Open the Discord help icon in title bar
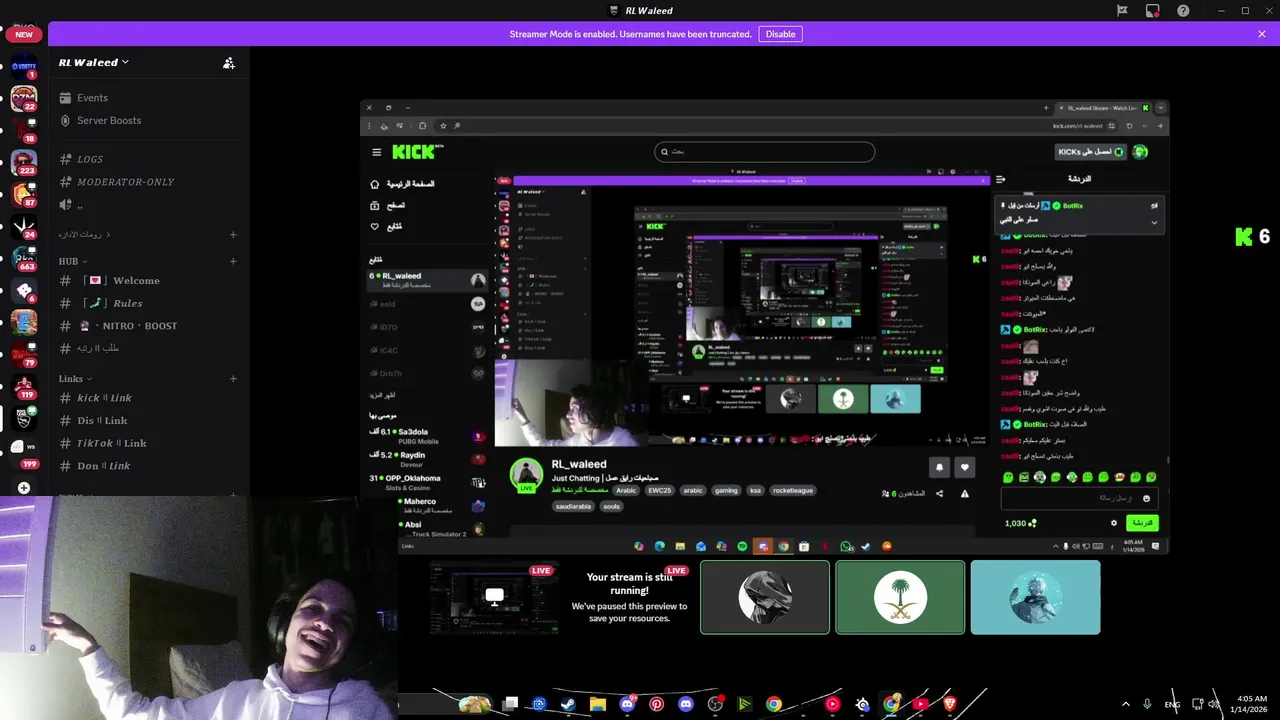This screenshot has width=1280, height=720. tap(1183, 11)
